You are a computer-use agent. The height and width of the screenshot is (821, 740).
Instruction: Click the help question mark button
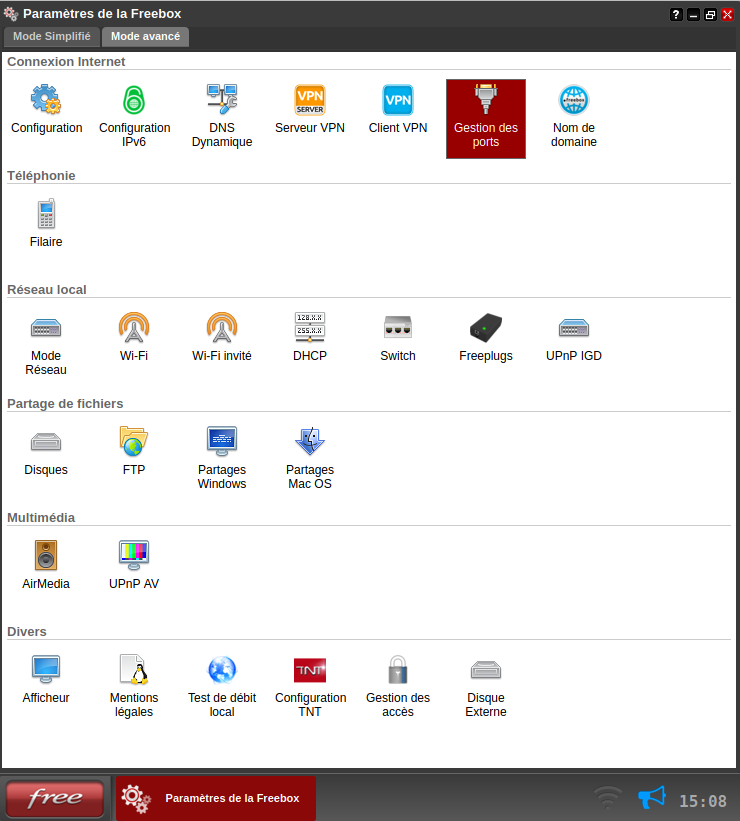[676, 15]
